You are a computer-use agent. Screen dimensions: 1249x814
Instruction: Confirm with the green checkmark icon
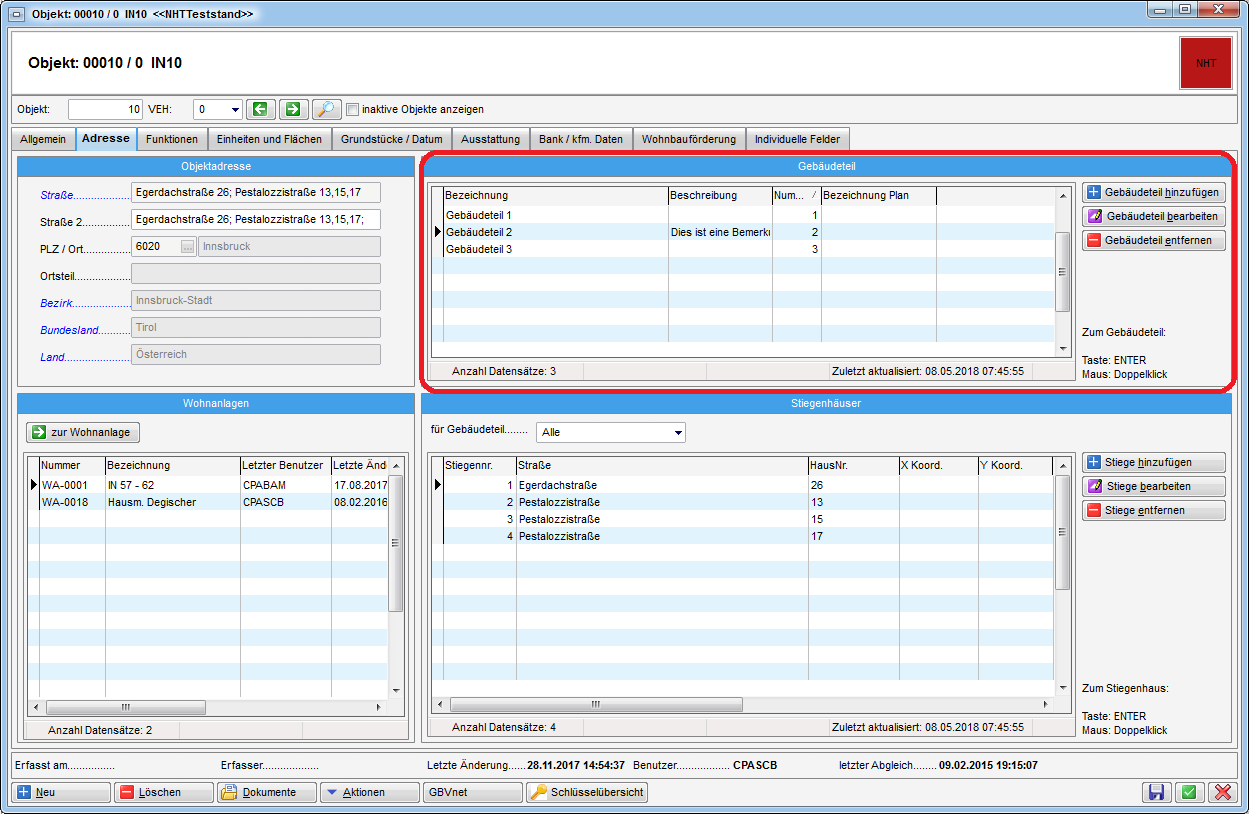coord(1189,792)
